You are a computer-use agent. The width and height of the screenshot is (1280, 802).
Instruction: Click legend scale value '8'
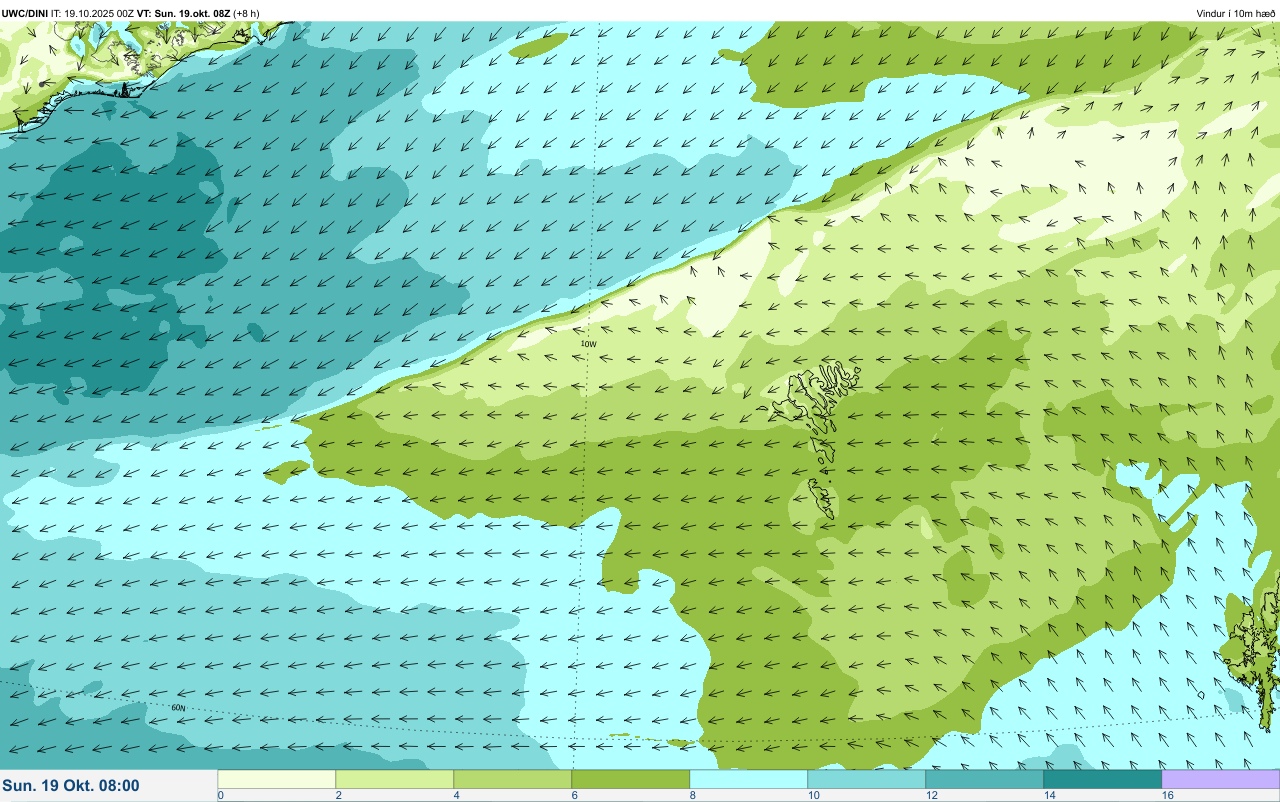point(692,795)
